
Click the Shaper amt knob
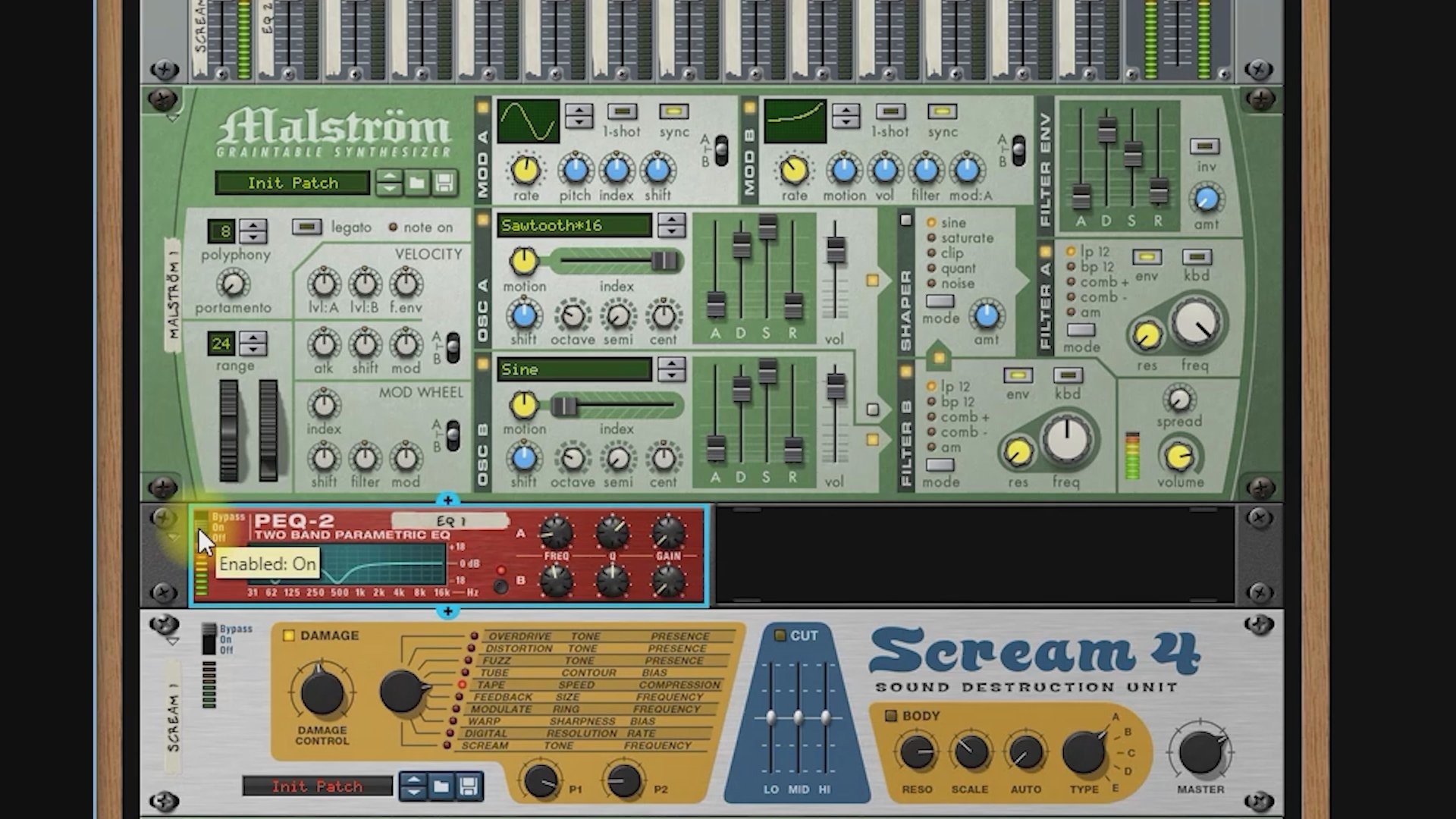(x=986, y=315)
